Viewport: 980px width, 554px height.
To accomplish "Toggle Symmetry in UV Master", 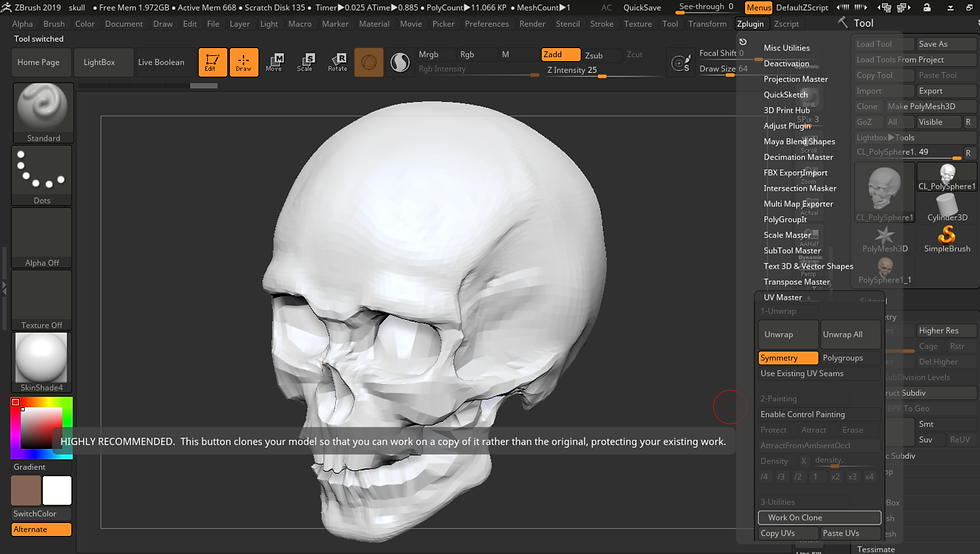I will tap(788, 358).
